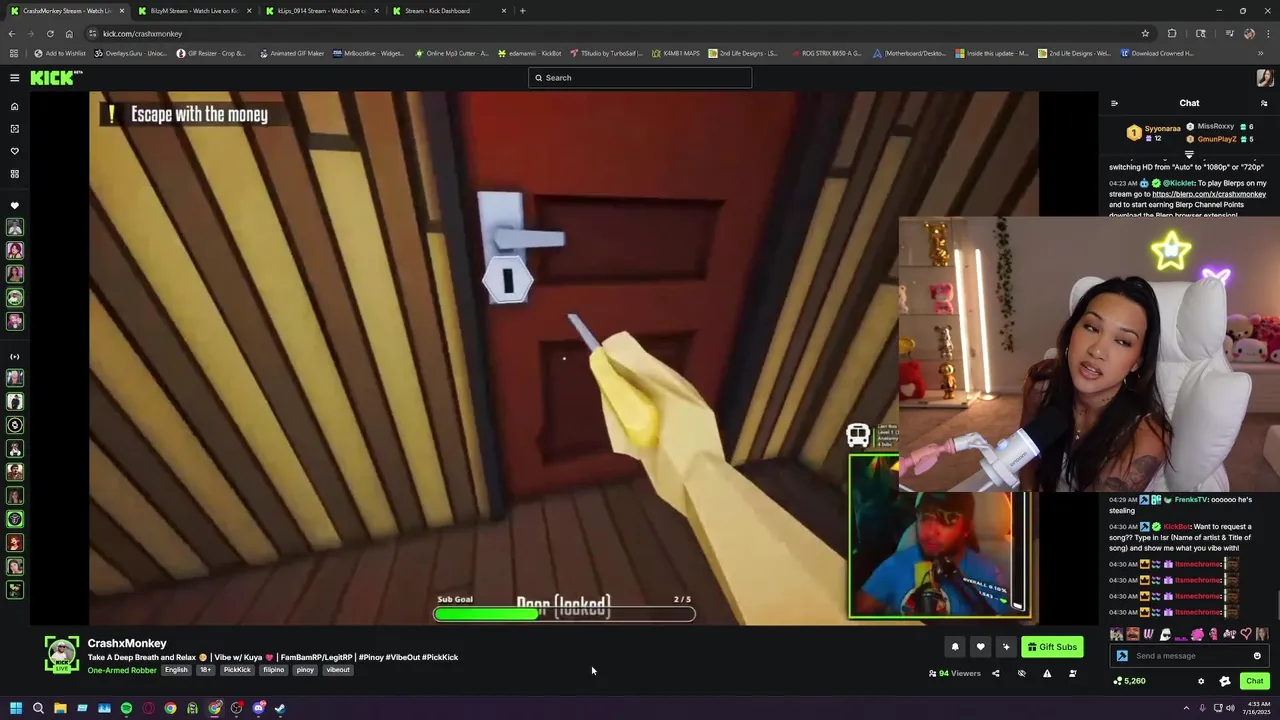The image size is (1280, 720).
Task: Follow the channel with the heart button
Action: pos(980,647)
